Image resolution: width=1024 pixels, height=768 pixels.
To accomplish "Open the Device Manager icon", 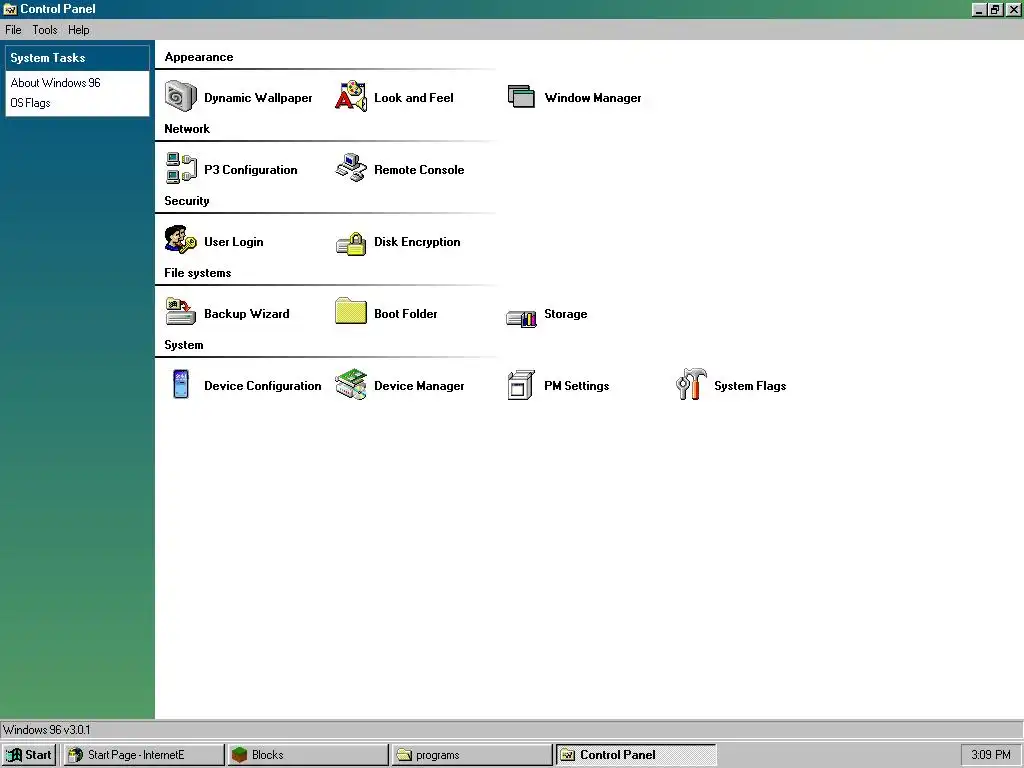I will 351,384.
